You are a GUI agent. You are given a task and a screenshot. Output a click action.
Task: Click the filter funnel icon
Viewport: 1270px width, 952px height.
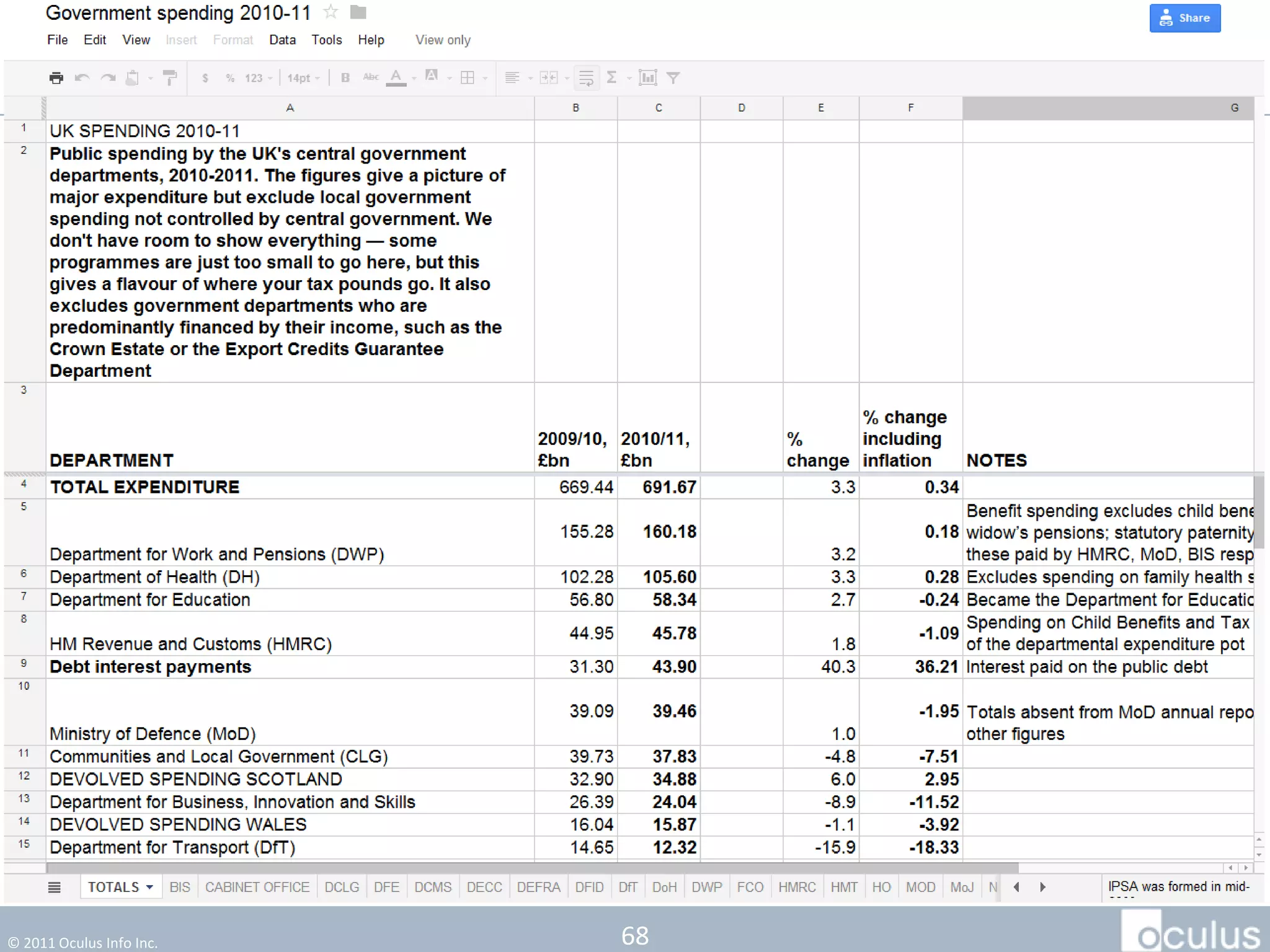(x=673, y=77)
